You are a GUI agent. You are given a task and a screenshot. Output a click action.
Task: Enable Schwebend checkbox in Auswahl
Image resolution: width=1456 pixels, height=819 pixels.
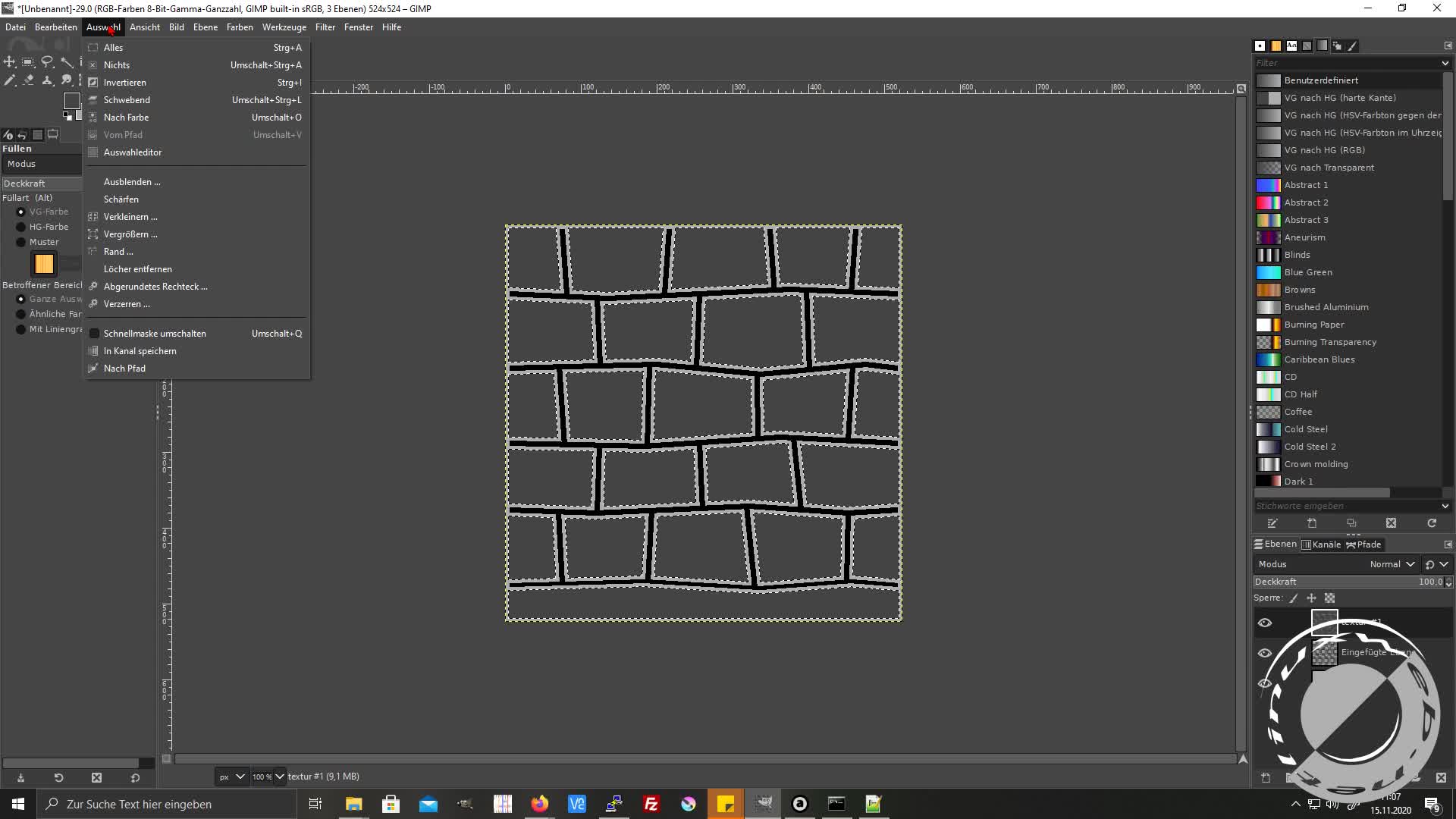click(x=127, y=99)
